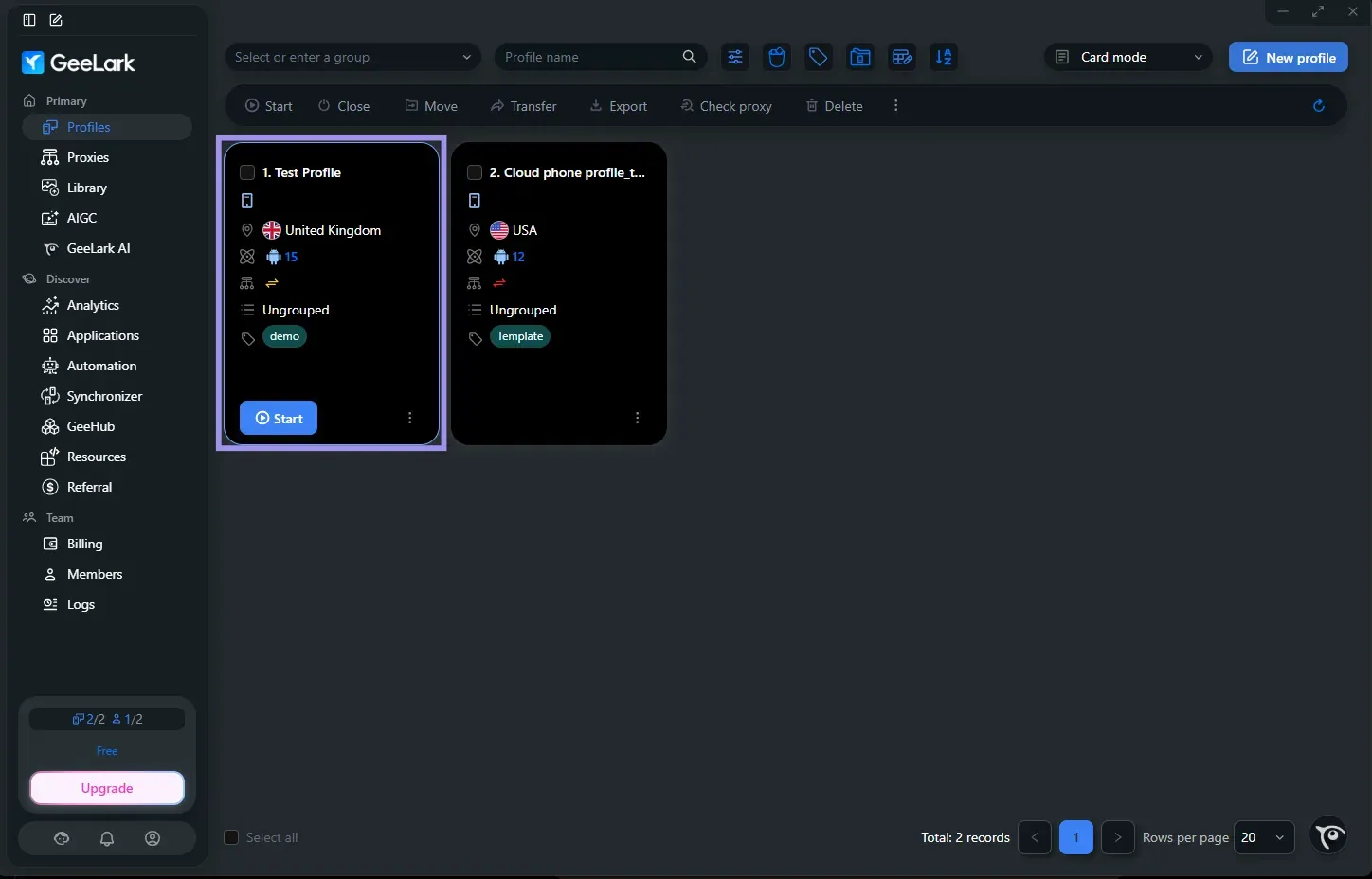Open the Test Profile more options menu
Screen dimensions: 1372x879
pos(409,418)
